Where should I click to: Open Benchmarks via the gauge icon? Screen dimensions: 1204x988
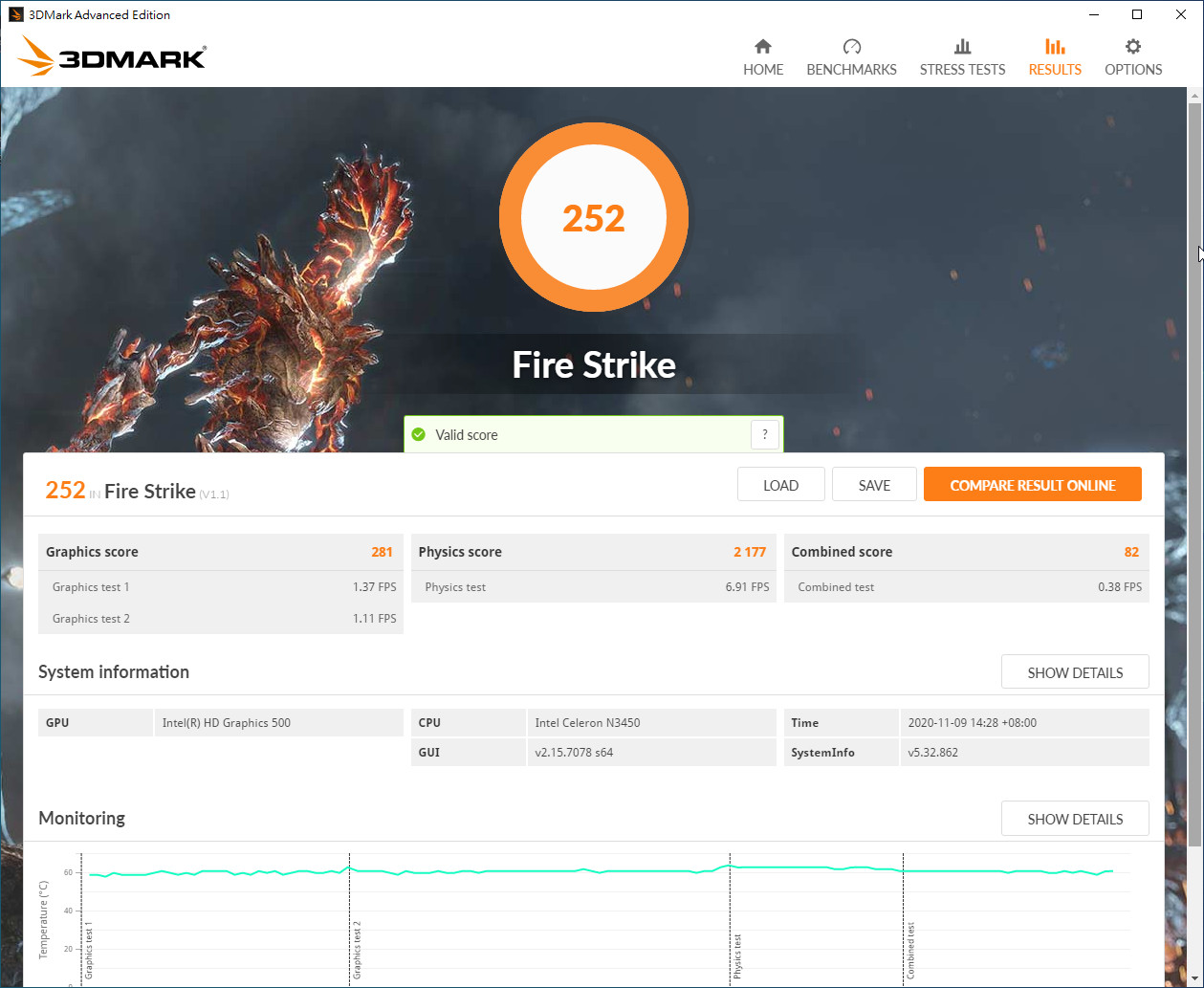point(852,47)
